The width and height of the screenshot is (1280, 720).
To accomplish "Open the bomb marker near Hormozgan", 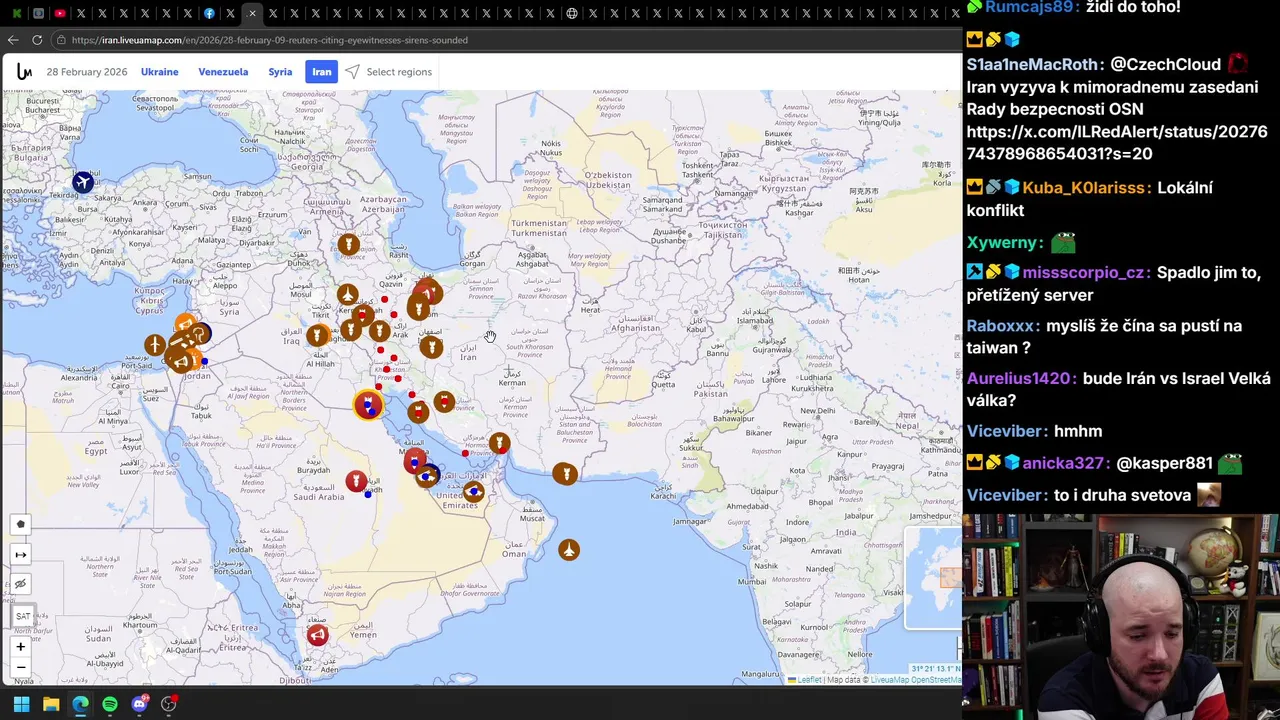I will click(499, 443).
